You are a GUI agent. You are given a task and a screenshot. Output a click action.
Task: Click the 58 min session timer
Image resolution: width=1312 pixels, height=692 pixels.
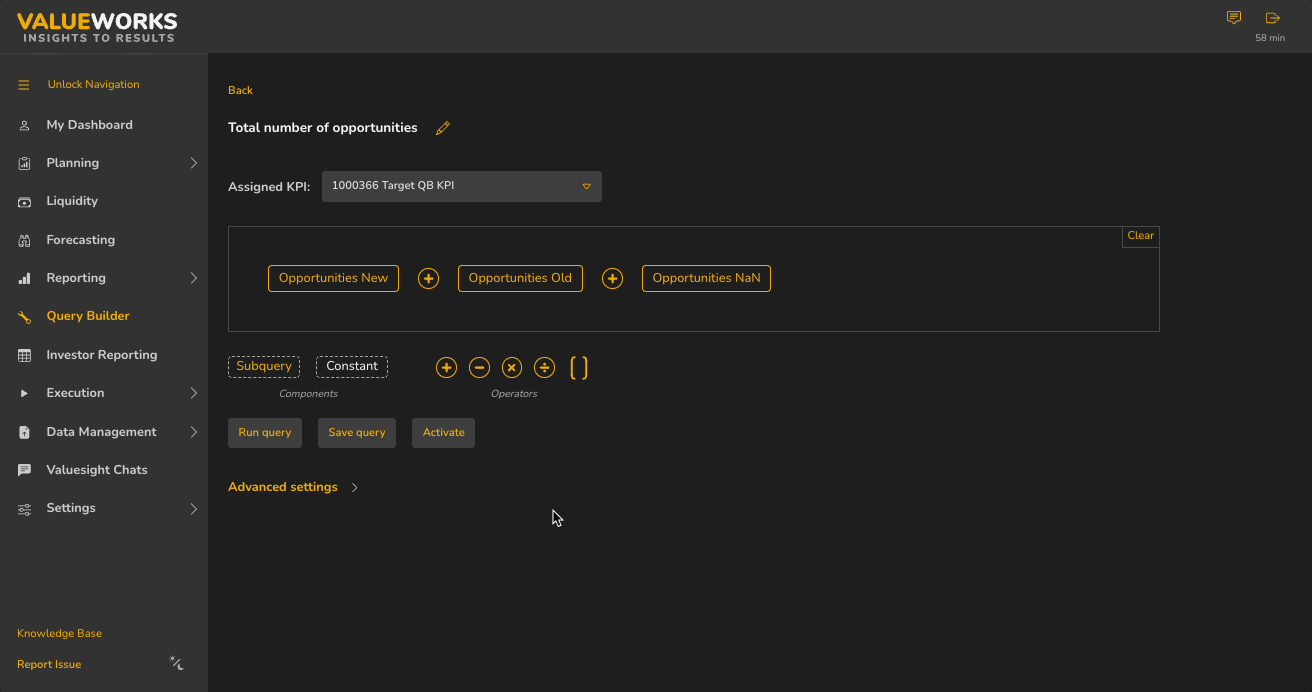[1270, 38]
